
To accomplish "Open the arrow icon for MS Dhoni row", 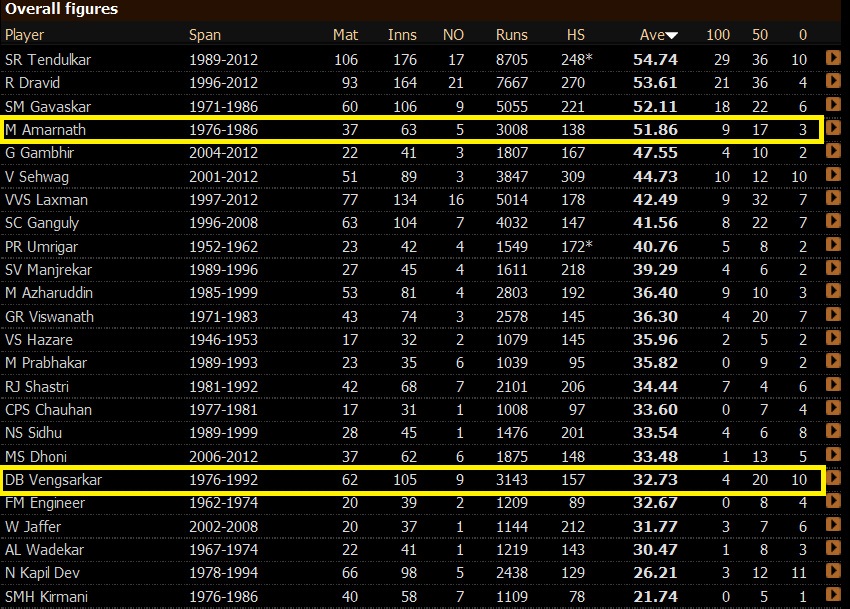I will pyautogui.click(x=833, y=454).
